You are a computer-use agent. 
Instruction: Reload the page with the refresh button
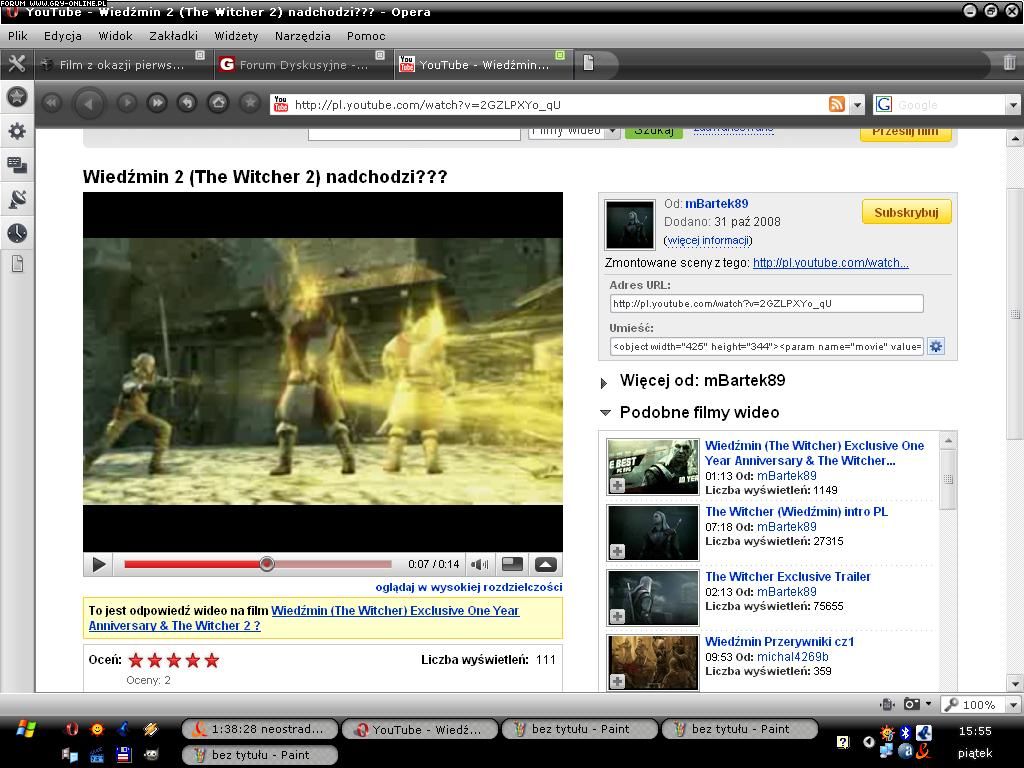pyautogui.click(x=187, y=103)
